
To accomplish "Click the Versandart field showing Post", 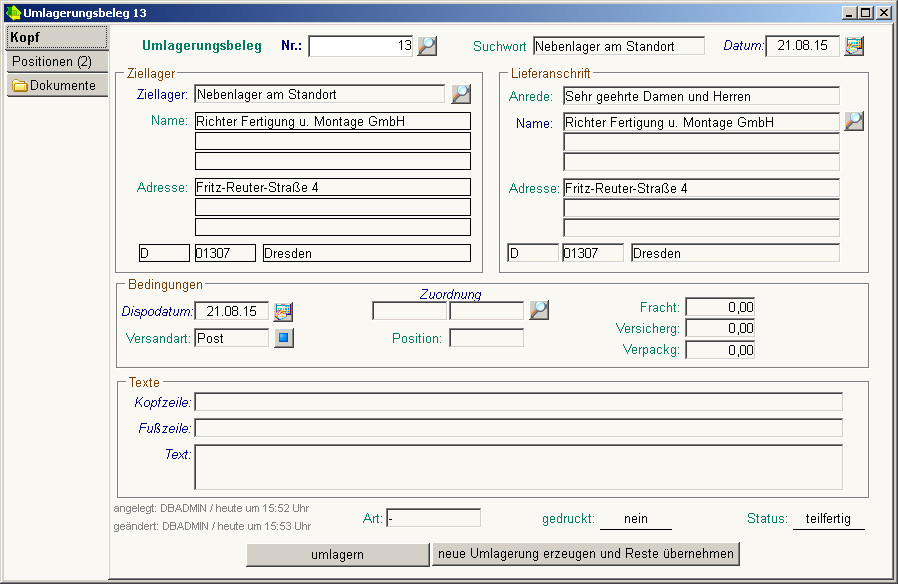I will point(231,338).
